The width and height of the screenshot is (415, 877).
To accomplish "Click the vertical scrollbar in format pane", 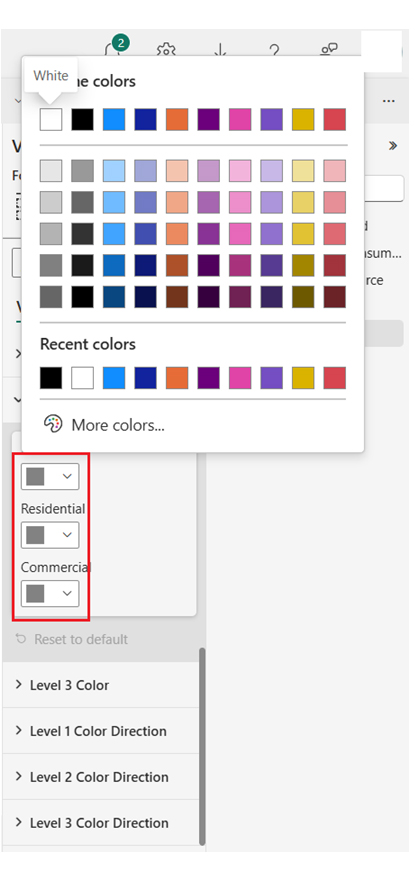I will (x=202, y=747).
